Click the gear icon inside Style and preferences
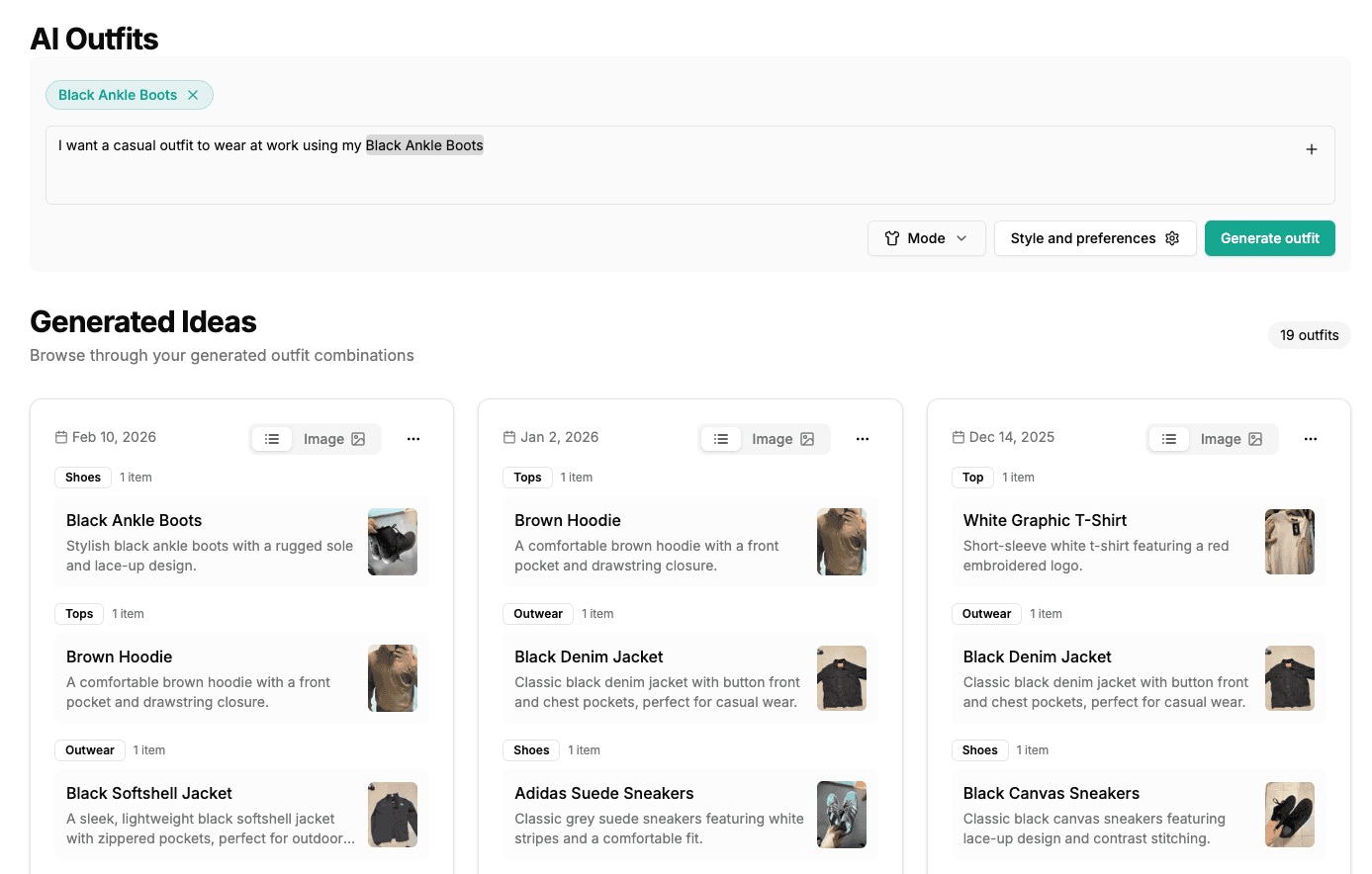 (x=1171, y=238)
